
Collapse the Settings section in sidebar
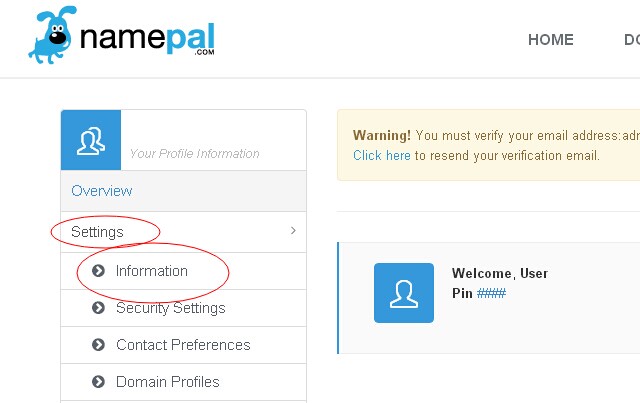click(x=98, y=232)
